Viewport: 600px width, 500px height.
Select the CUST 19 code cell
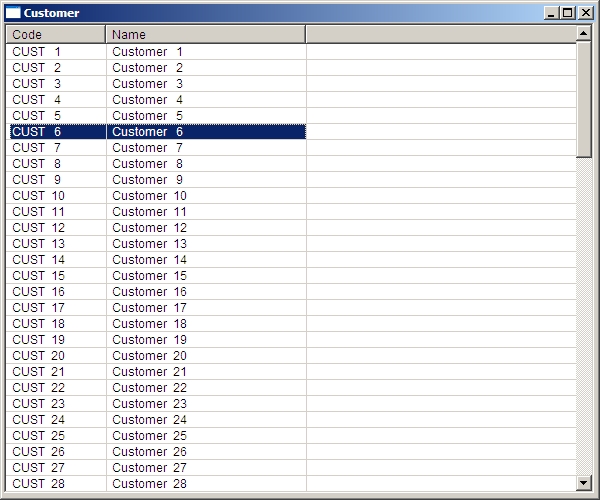tap(56, 340)
